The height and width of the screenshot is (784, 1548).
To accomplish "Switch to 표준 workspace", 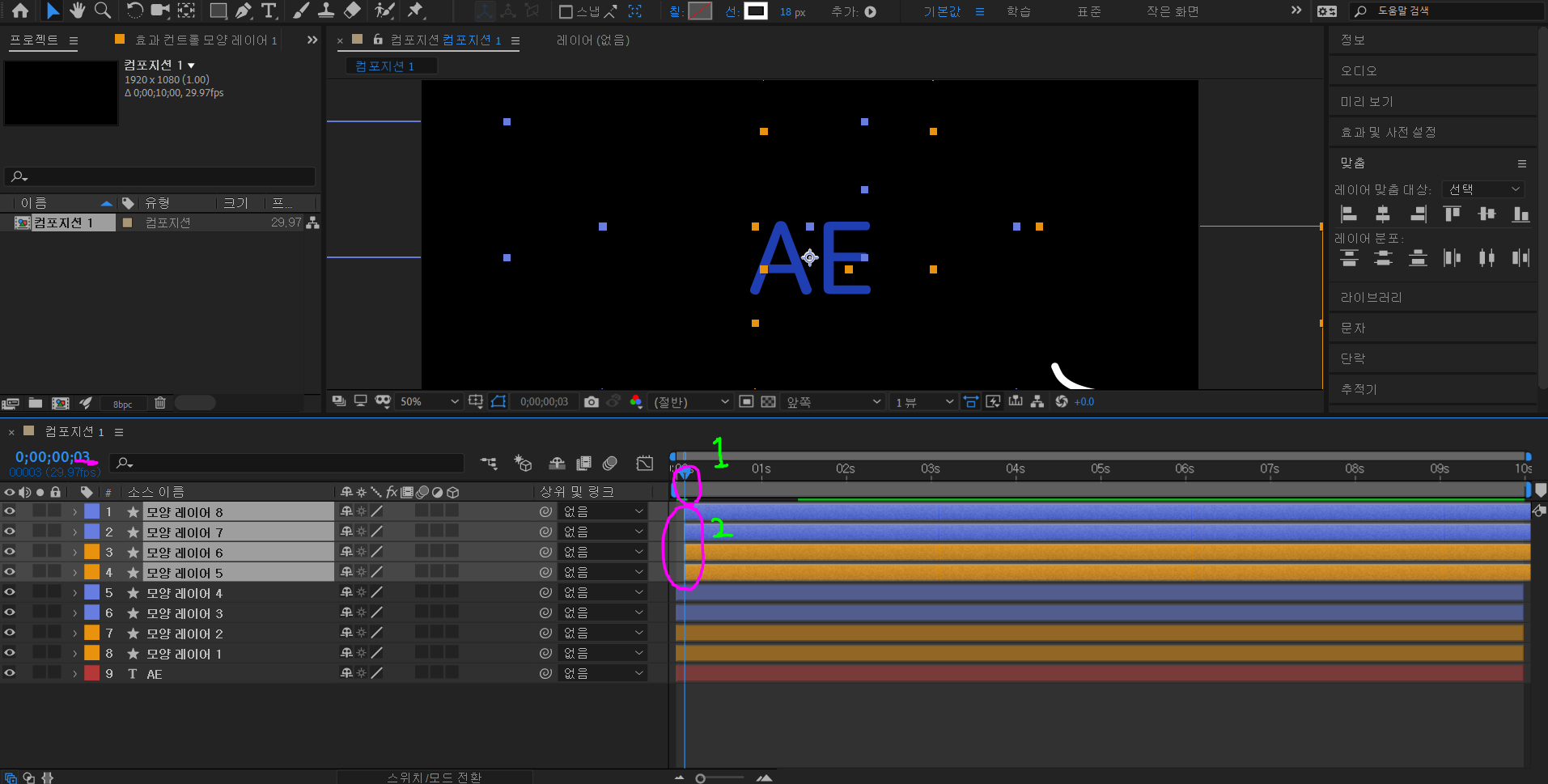I will point(1089,11).
